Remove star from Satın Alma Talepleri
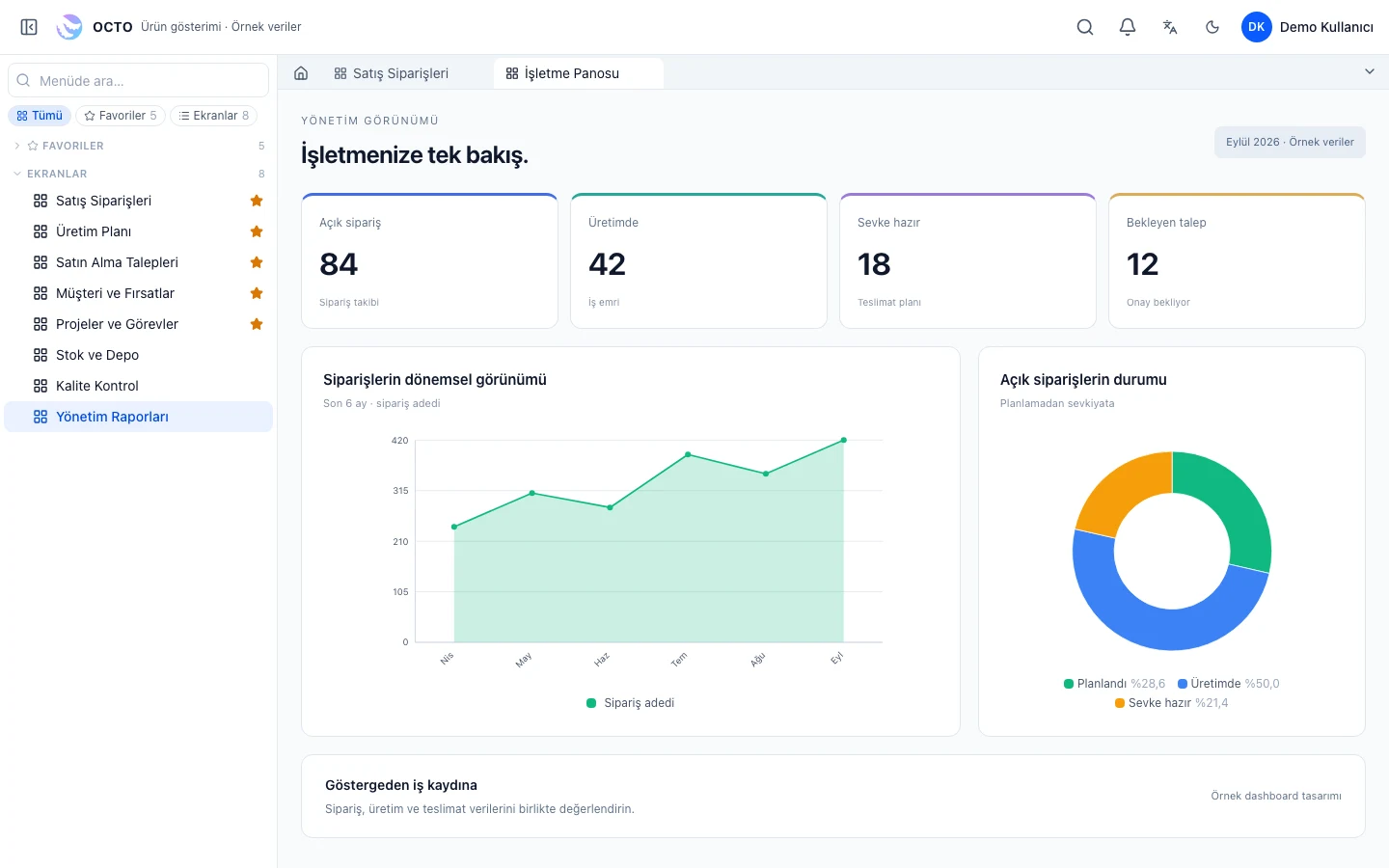Screen dimensions: 1389x868 (257, 262)
